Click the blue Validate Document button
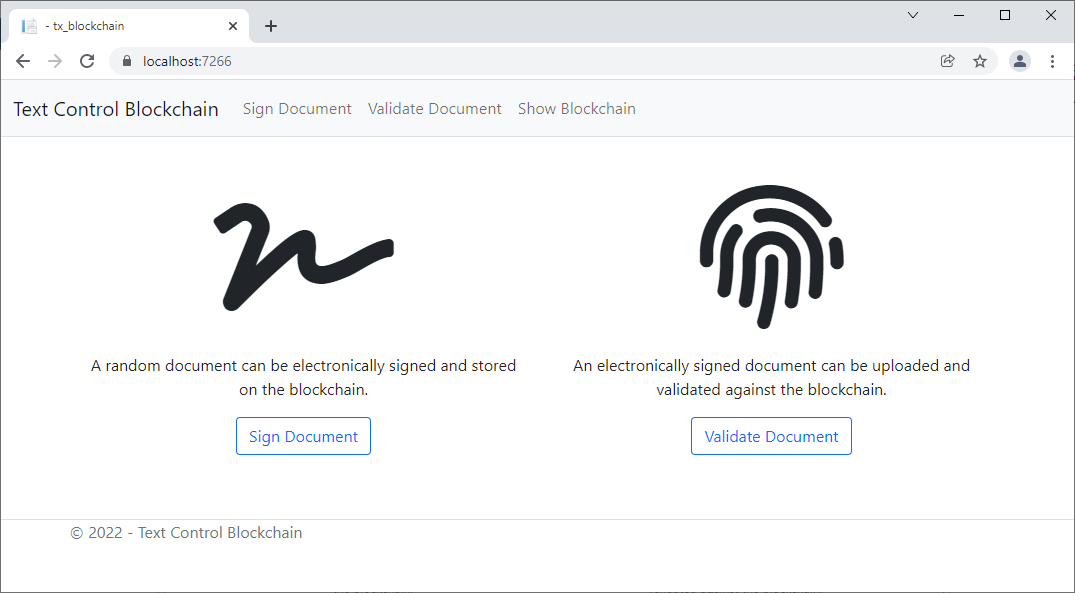 pyautogui.click(x=771, y=436)
